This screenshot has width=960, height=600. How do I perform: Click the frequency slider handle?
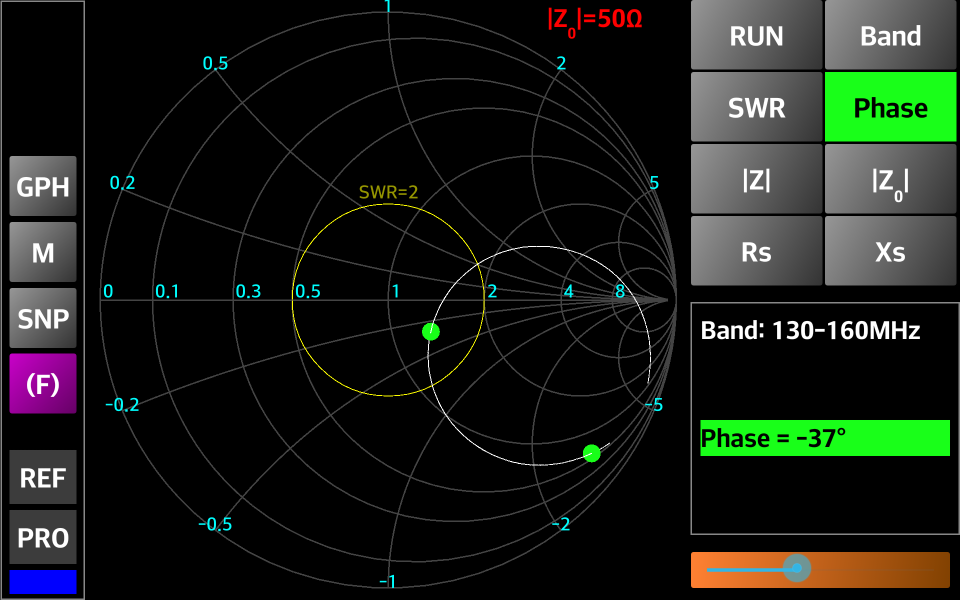click(x=797, y=569)
